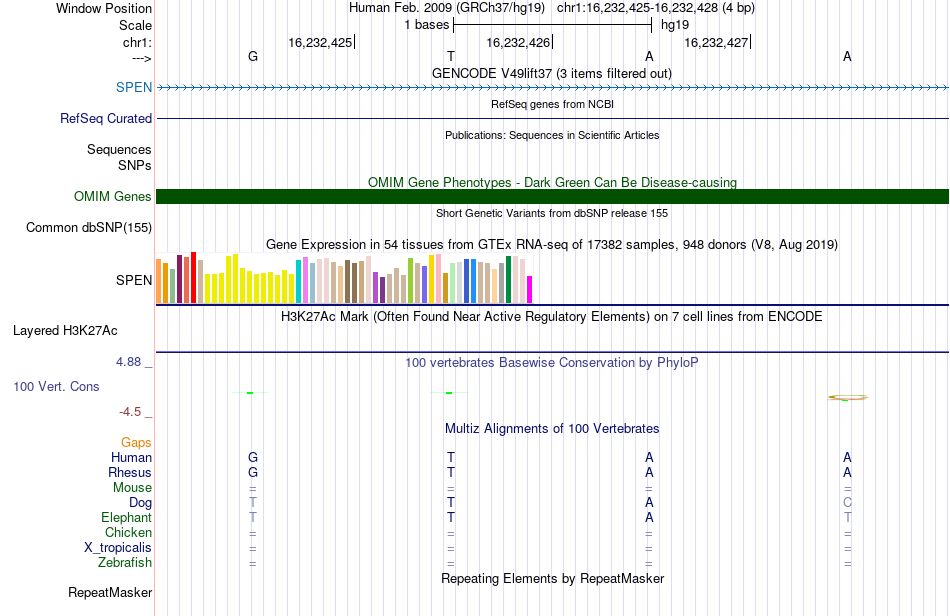Click the SPEN label beside GTEx expression bars
The width and height of the screenshot is (950, 616).
tap(134, 280)
